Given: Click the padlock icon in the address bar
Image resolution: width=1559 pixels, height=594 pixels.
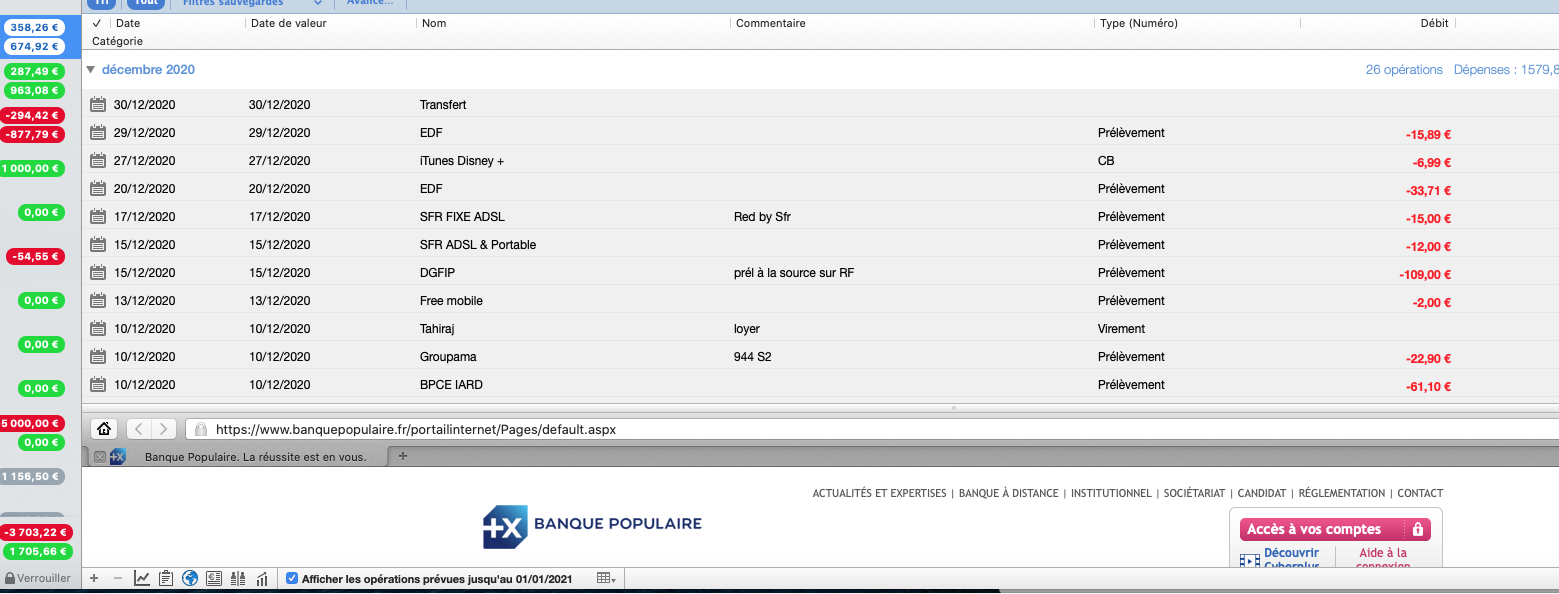Looking at the screenshot, I should click(x=201, y=429).
